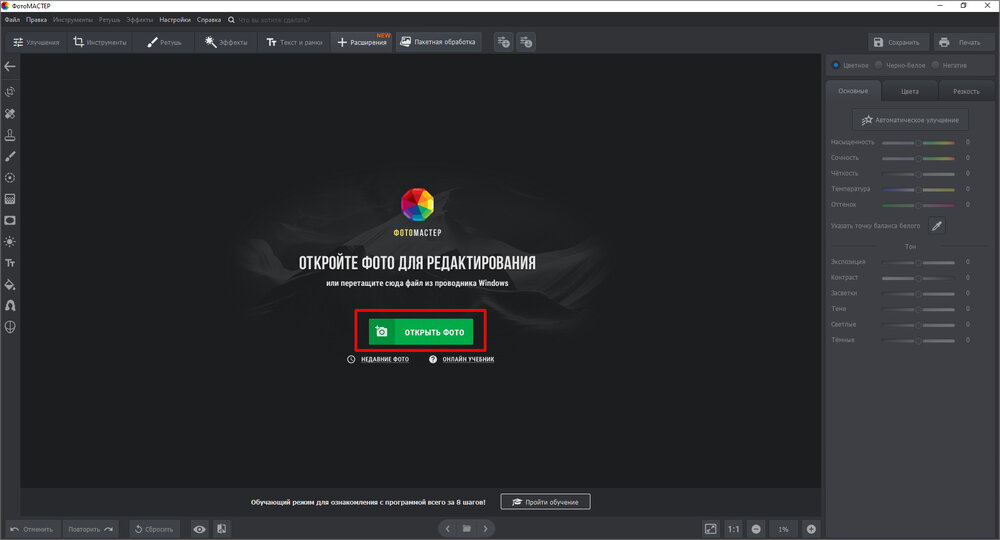Open the Расширения toolbar section
The height and width of the screenshot is (540, 1000).
point(362,42)
